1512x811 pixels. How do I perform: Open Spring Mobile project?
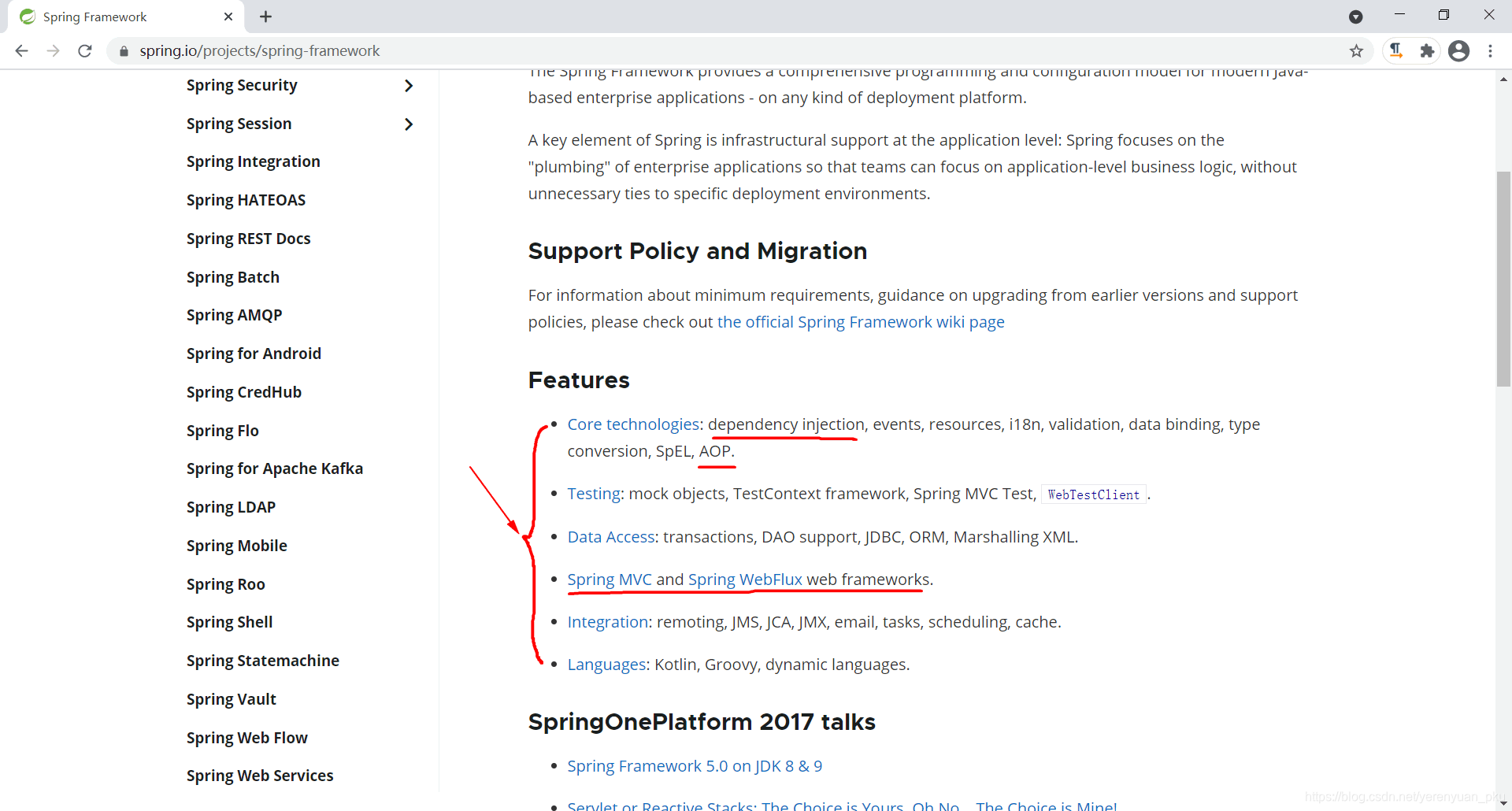(236, 546)
